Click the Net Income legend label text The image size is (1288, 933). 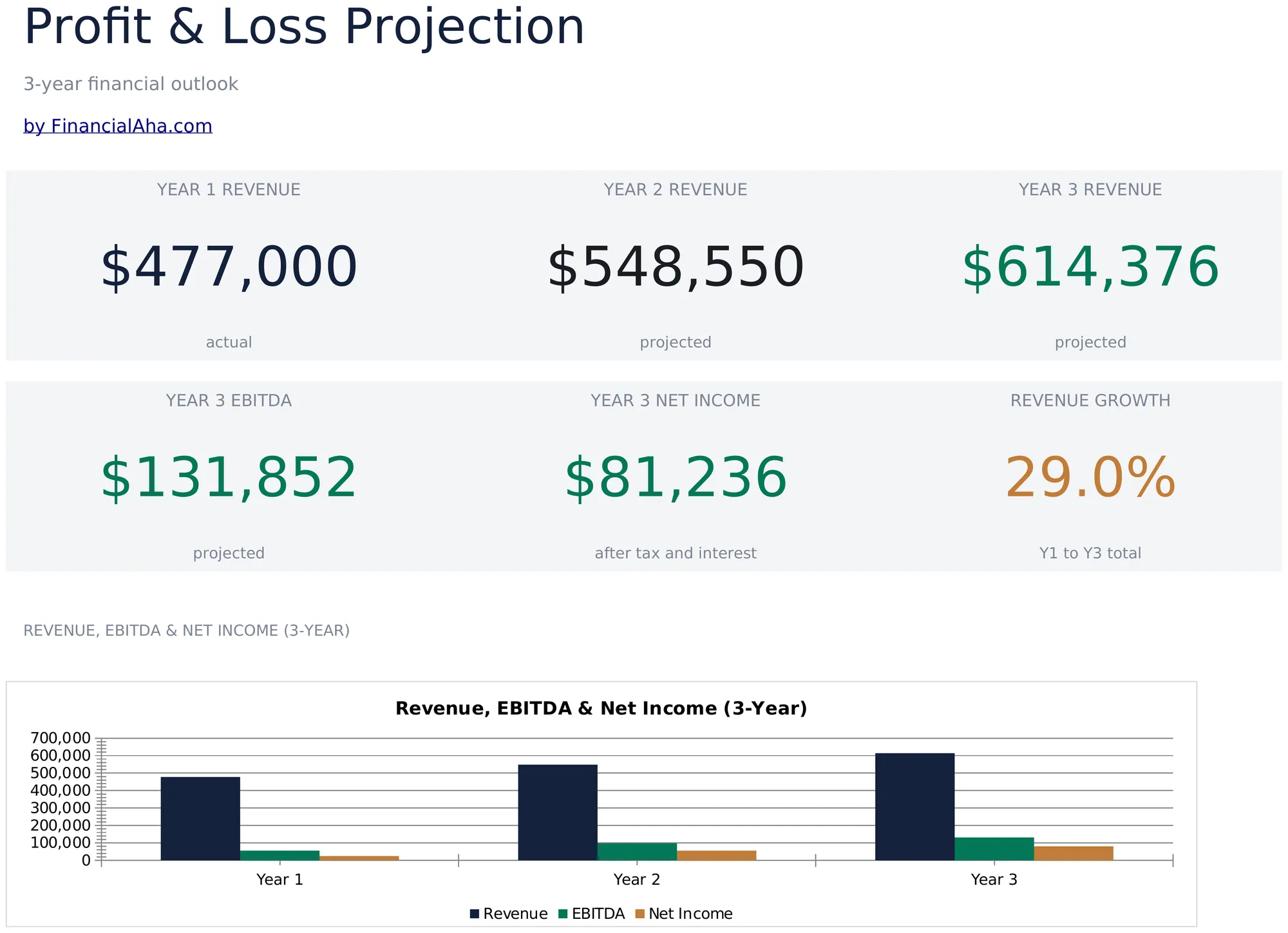[x=690, y=914]
